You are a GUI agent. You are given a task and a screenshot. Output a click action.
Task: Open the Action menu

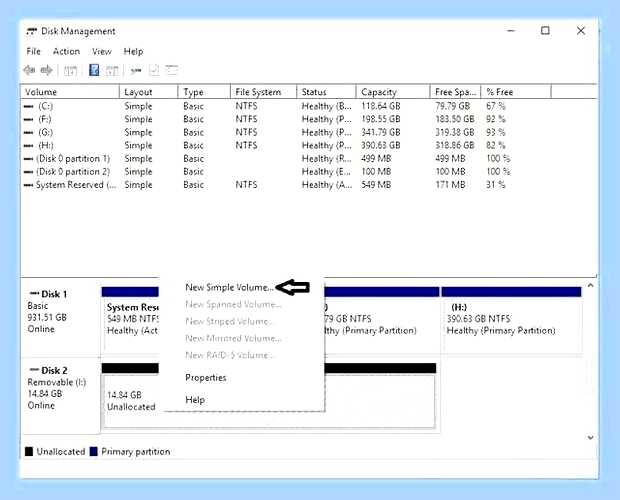tap(66, 51)
